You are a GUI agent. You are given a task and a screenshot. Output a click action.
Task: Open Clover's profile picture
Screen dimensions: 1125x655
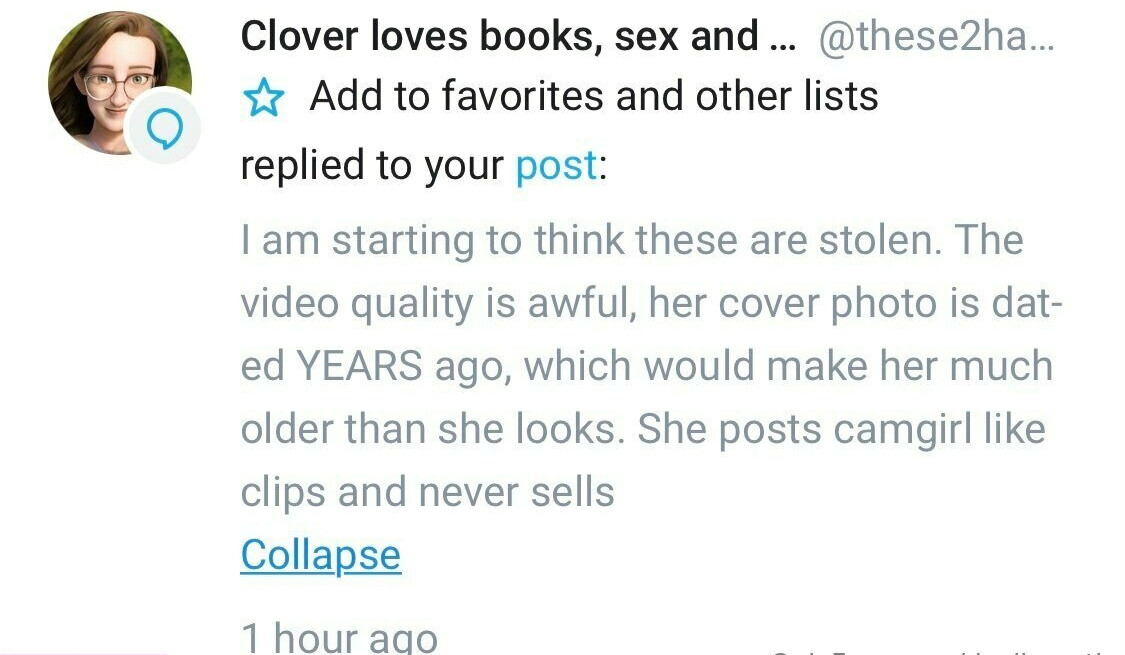pos(120,83)
